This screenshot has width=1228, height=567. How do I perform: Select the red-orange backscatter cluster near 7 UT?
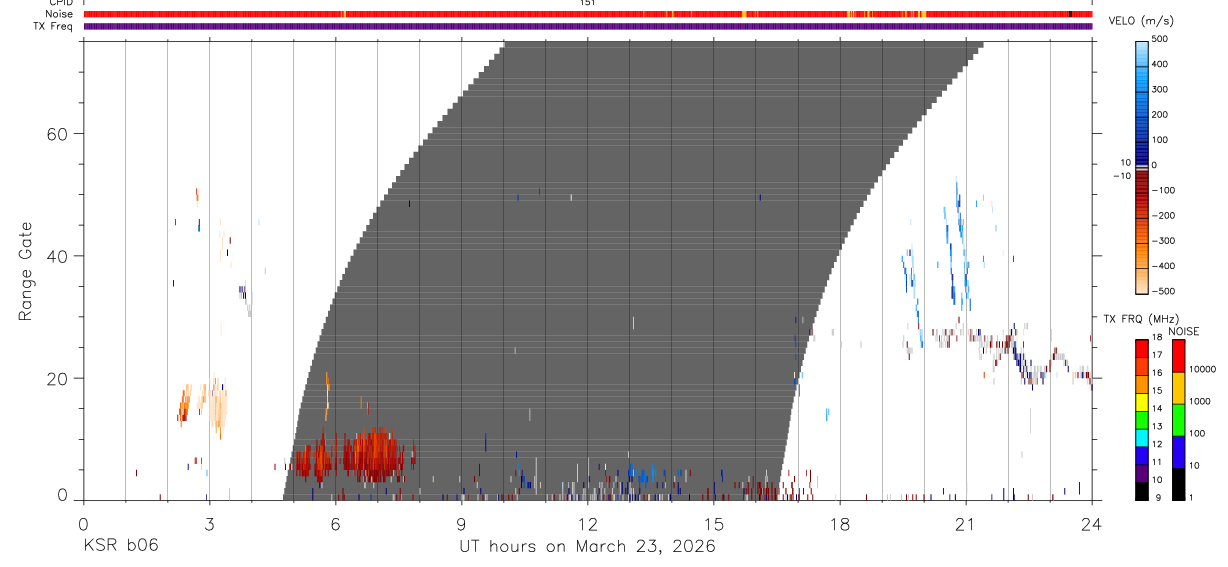pos(372,455)
